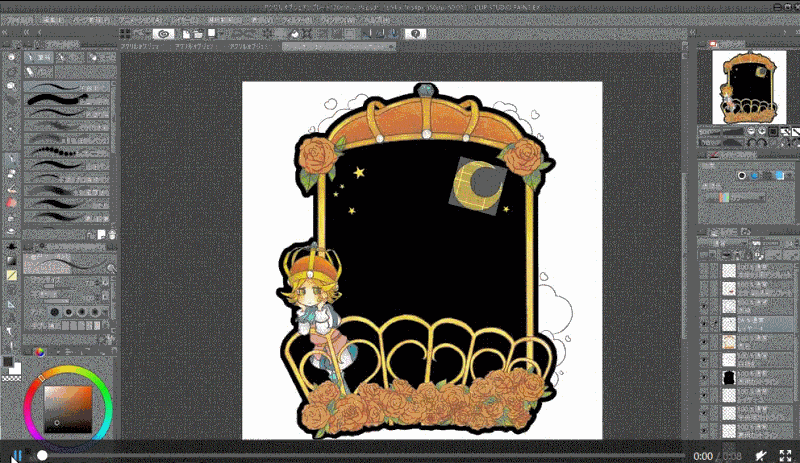
Task: Mute the video with the speaker icon
Action: pos(761,455)
